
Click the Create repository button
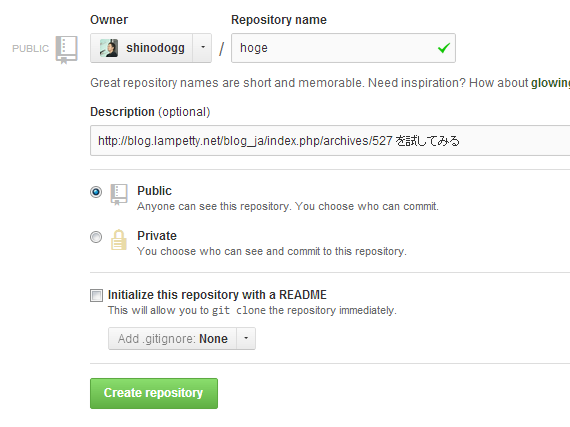pyautogui.click(x=154, y=393)
